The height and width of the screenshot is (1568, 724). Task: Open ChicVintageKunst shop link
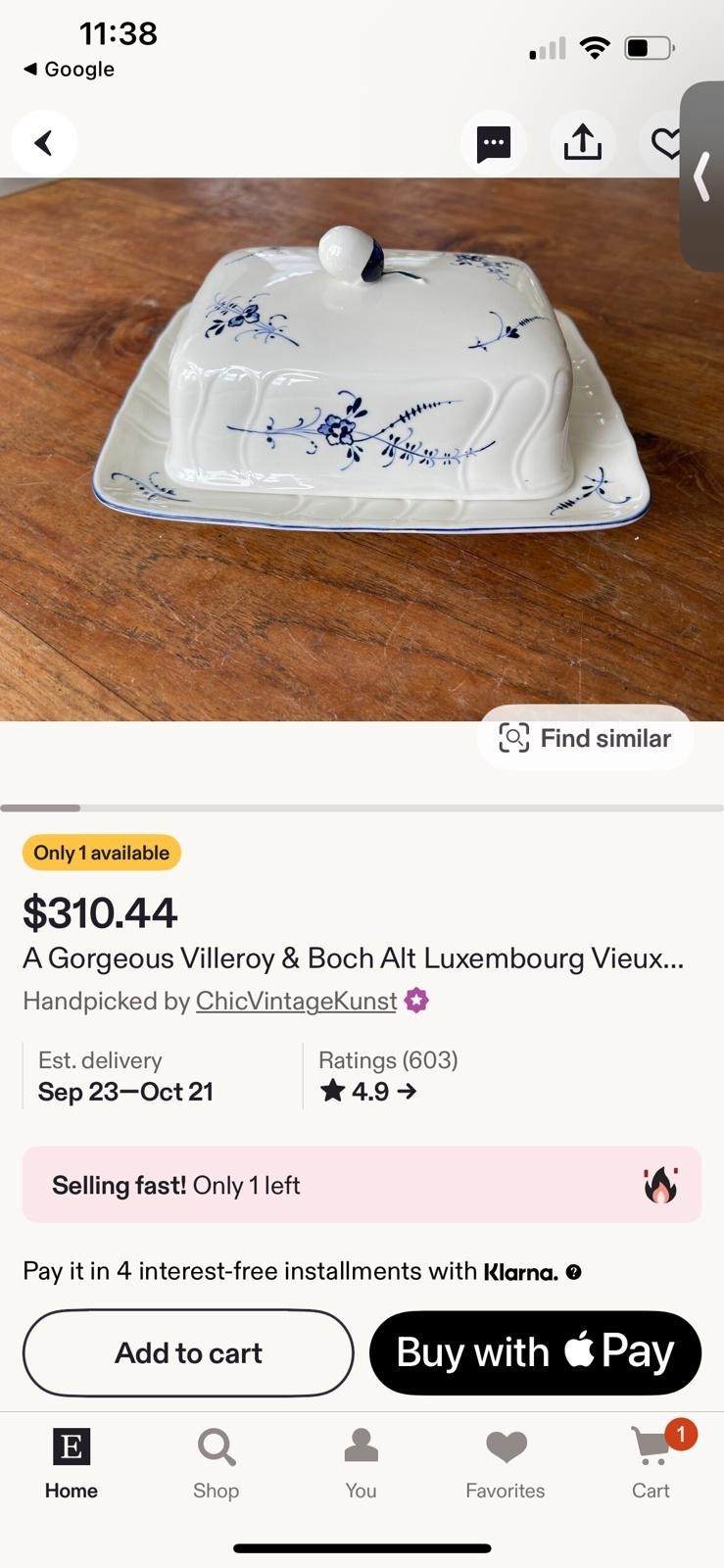[x=296, y=1001]
